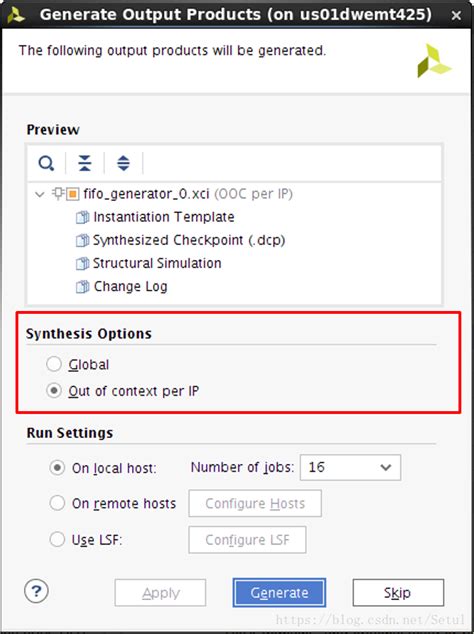This screenshot has width=474, height=634.
Task: Click the search magnifier icon in Preview
Action: pyautogui.click(x=46, y=163)
